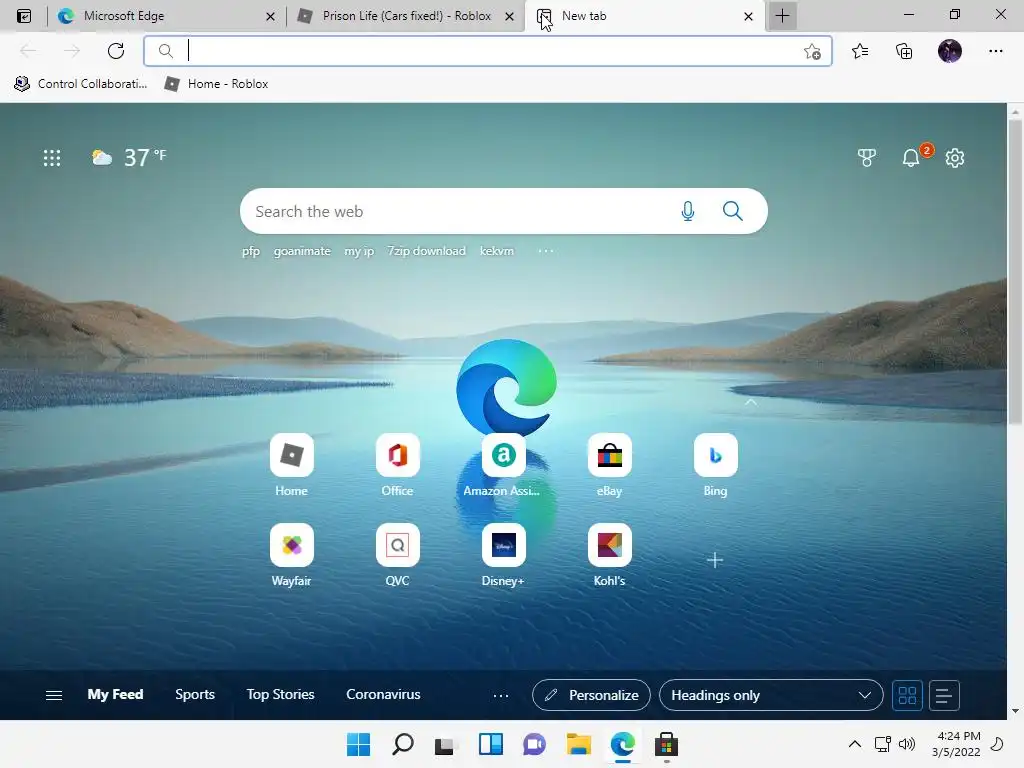Image resolution: width=1024 pixels, height=768 pixels.
Task: Open File Explorer from taskbar
Action: [x=579, y=744]
